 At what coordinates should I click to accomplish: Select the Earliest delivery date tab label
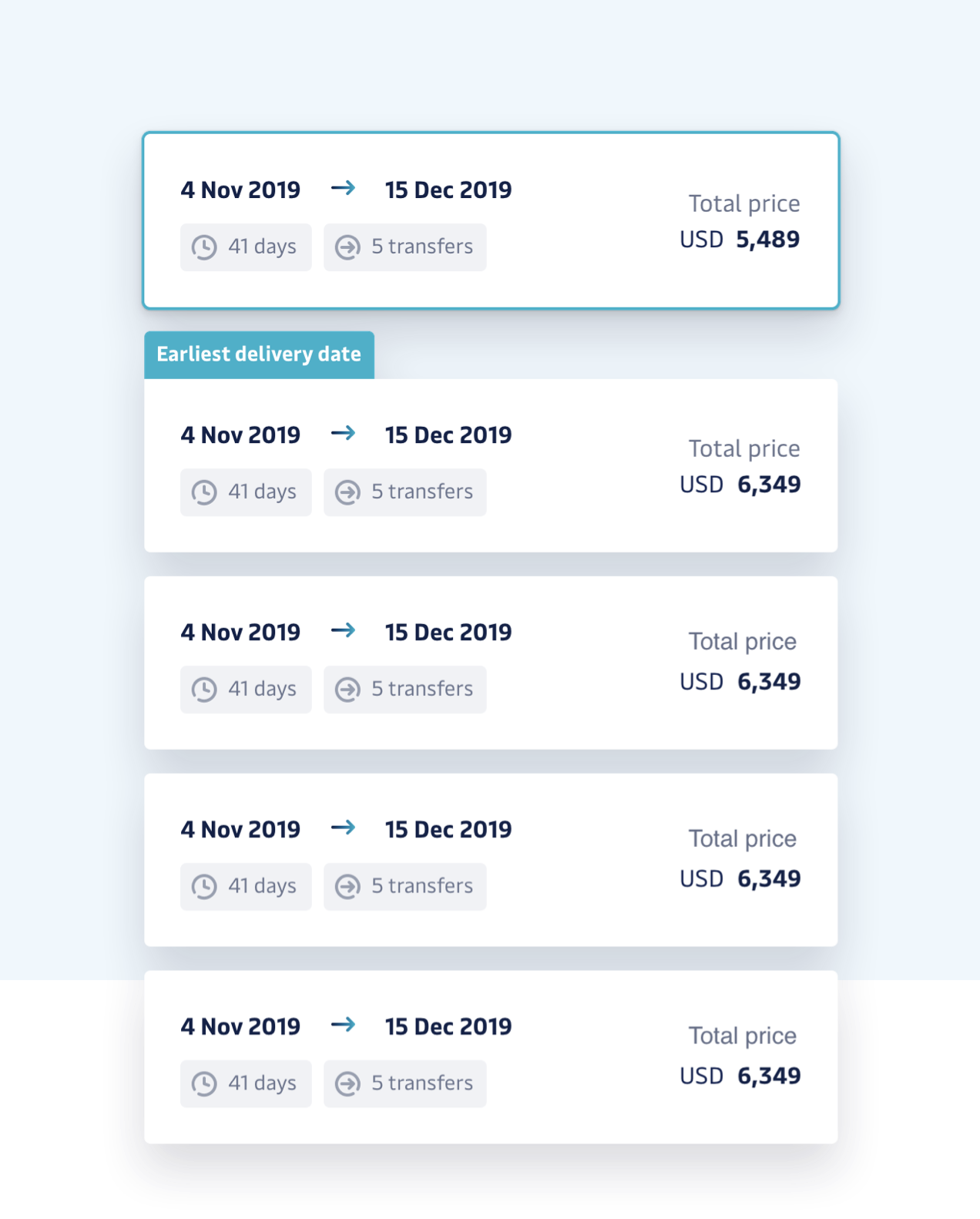pos(259,354)
